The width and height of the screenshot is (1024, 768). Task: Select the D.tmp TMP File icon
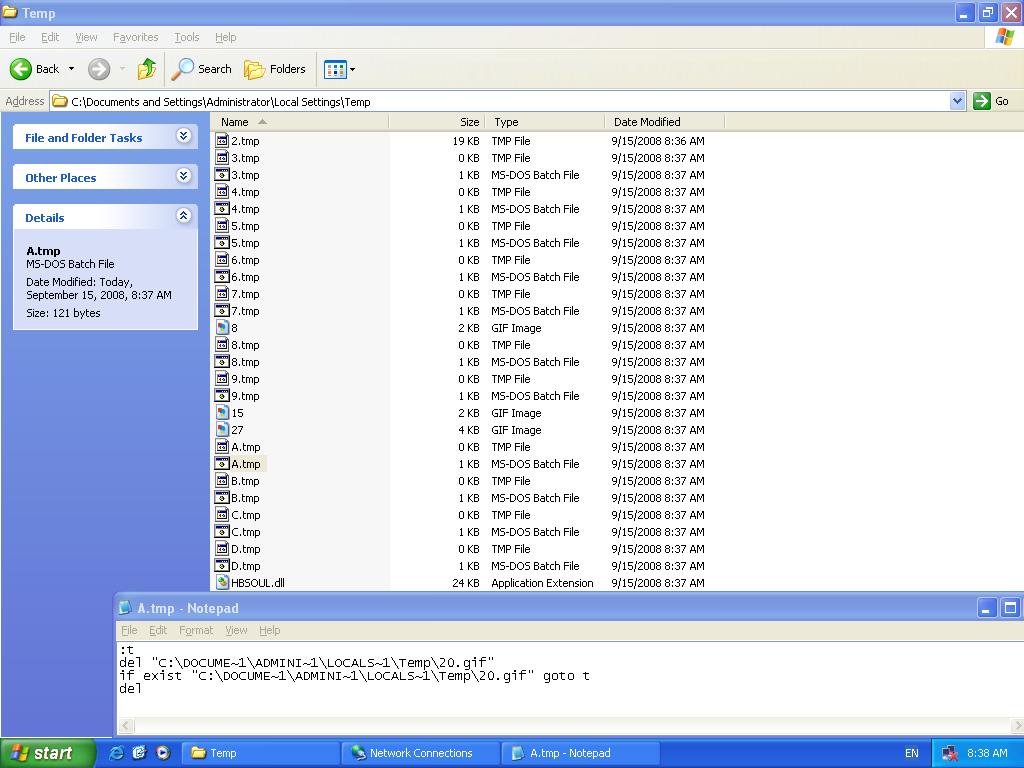click(x=222, y=548)
